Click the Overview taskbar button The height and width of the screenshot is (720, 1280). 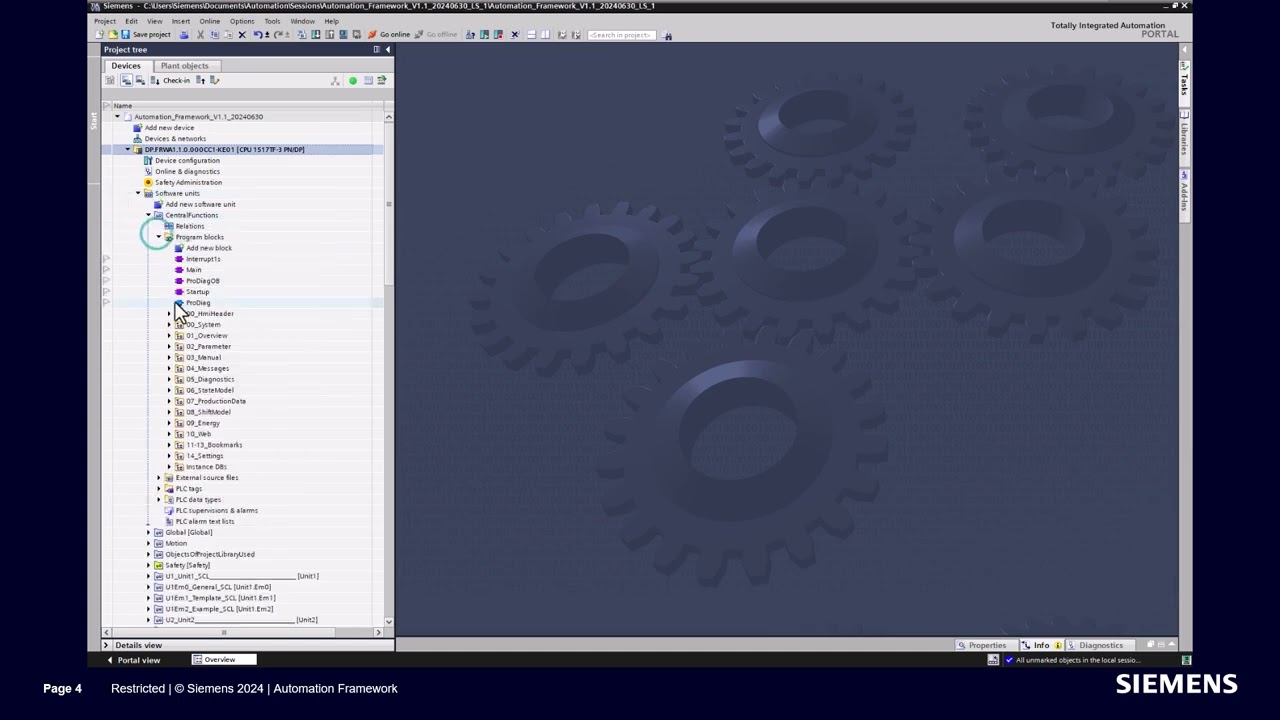pyautogui.click(x=223, y=660)
